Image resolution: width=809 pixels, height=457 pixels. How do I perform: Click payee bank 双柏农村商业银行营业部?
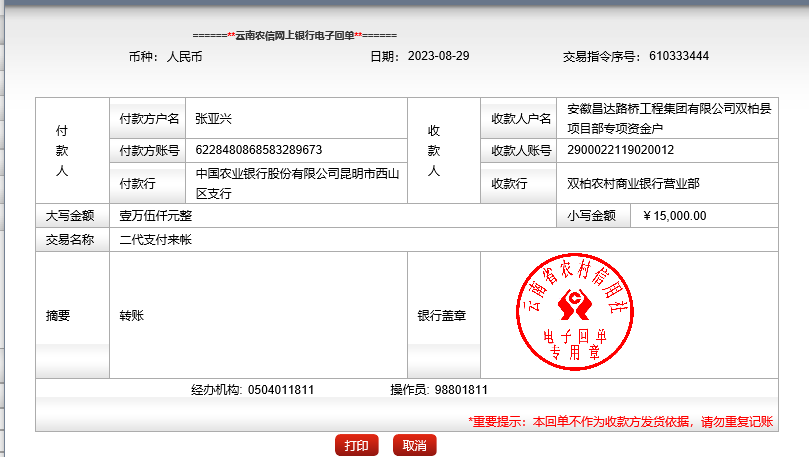point(633,183)
